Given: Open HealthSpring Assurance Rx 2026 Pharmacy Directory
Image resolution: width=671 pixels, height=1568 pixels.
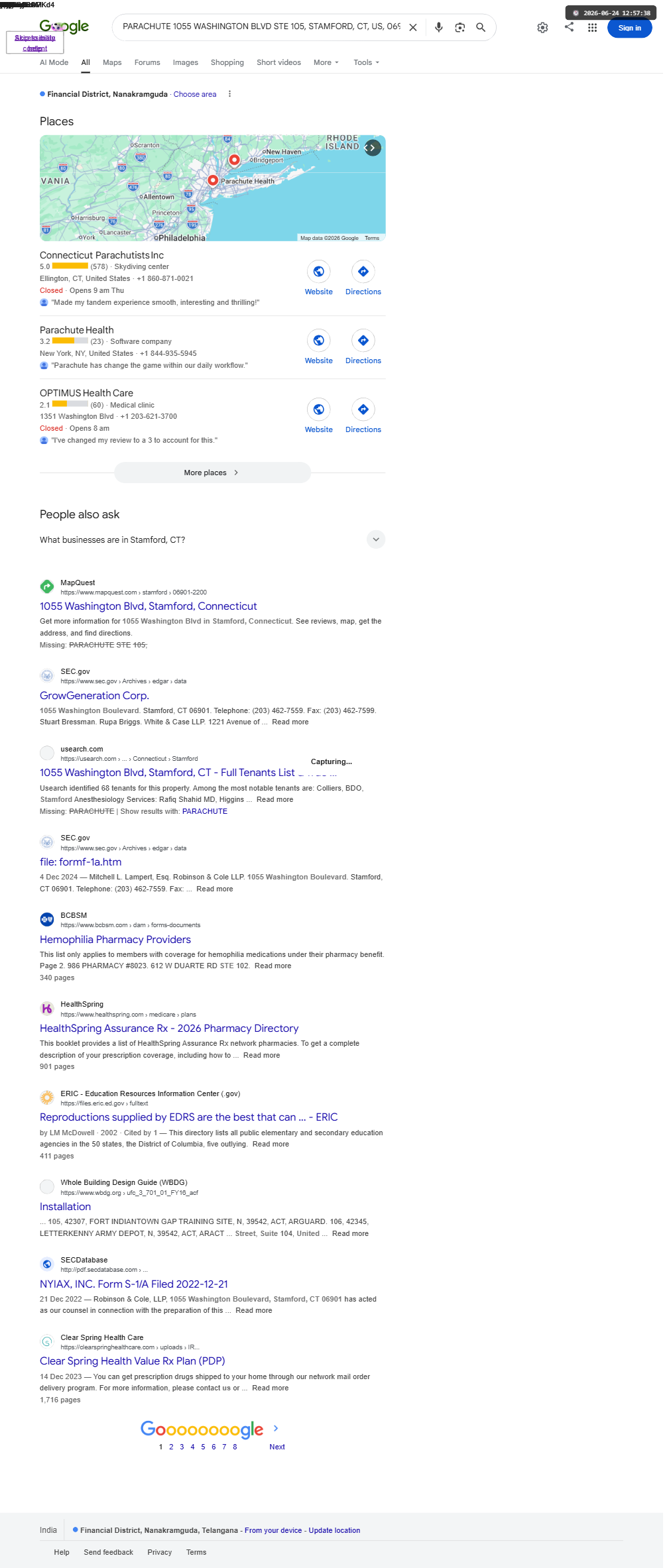Looking at the screenshot, I should point(169,1028).
